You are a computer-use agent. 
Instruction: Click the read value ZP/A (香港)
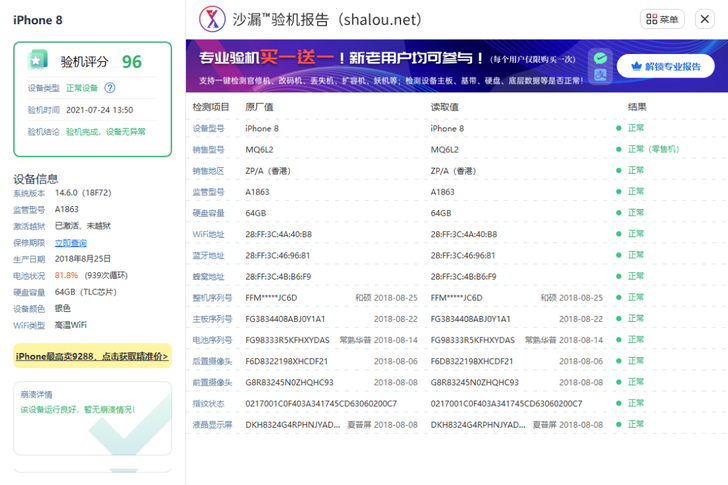pyautogui.click(x=453, y=171)
